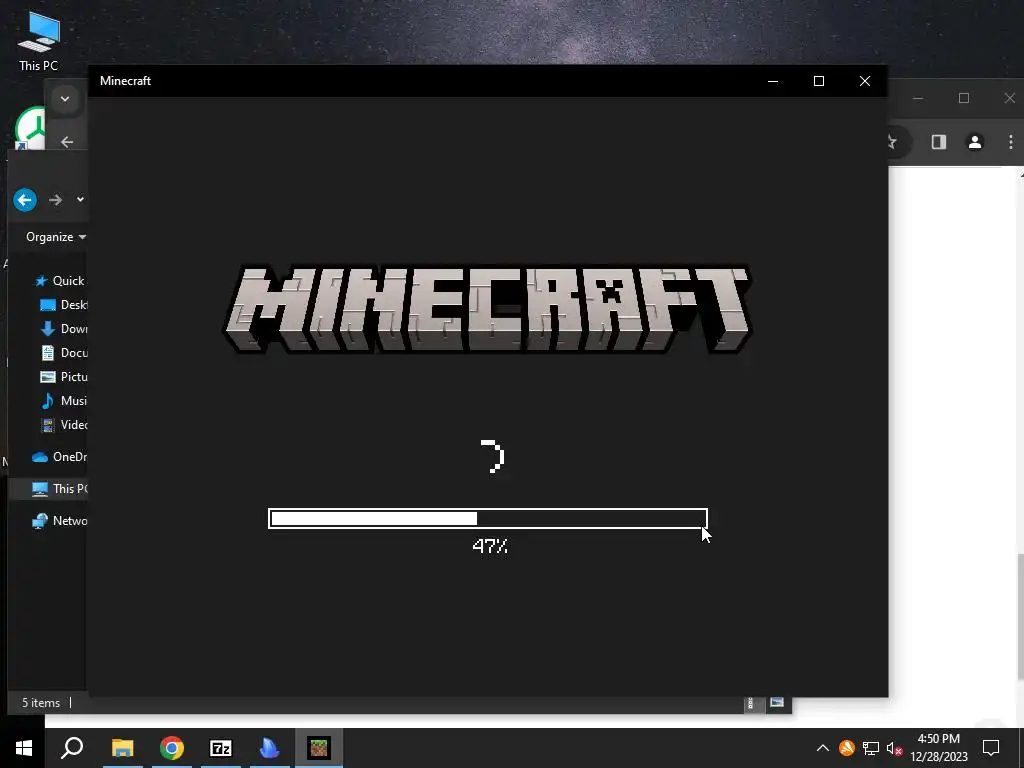Click the Chrome tab search chevron button
Screen dimensions: 1024x768
[x=65, y=99]
